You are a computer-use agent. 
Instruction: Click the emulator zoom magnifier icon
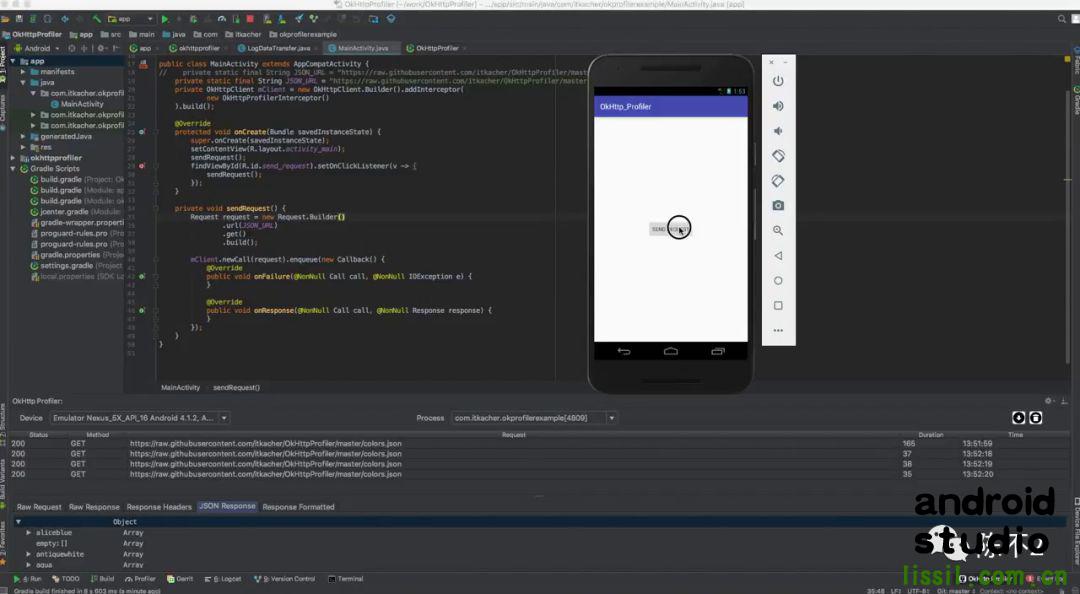[778, 231]
